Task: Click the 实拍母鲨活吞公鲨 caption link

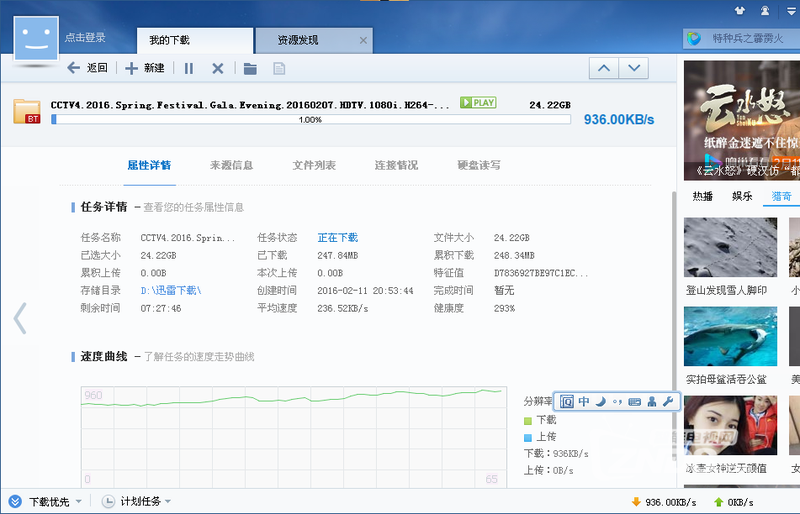Action: pos(726,379)
